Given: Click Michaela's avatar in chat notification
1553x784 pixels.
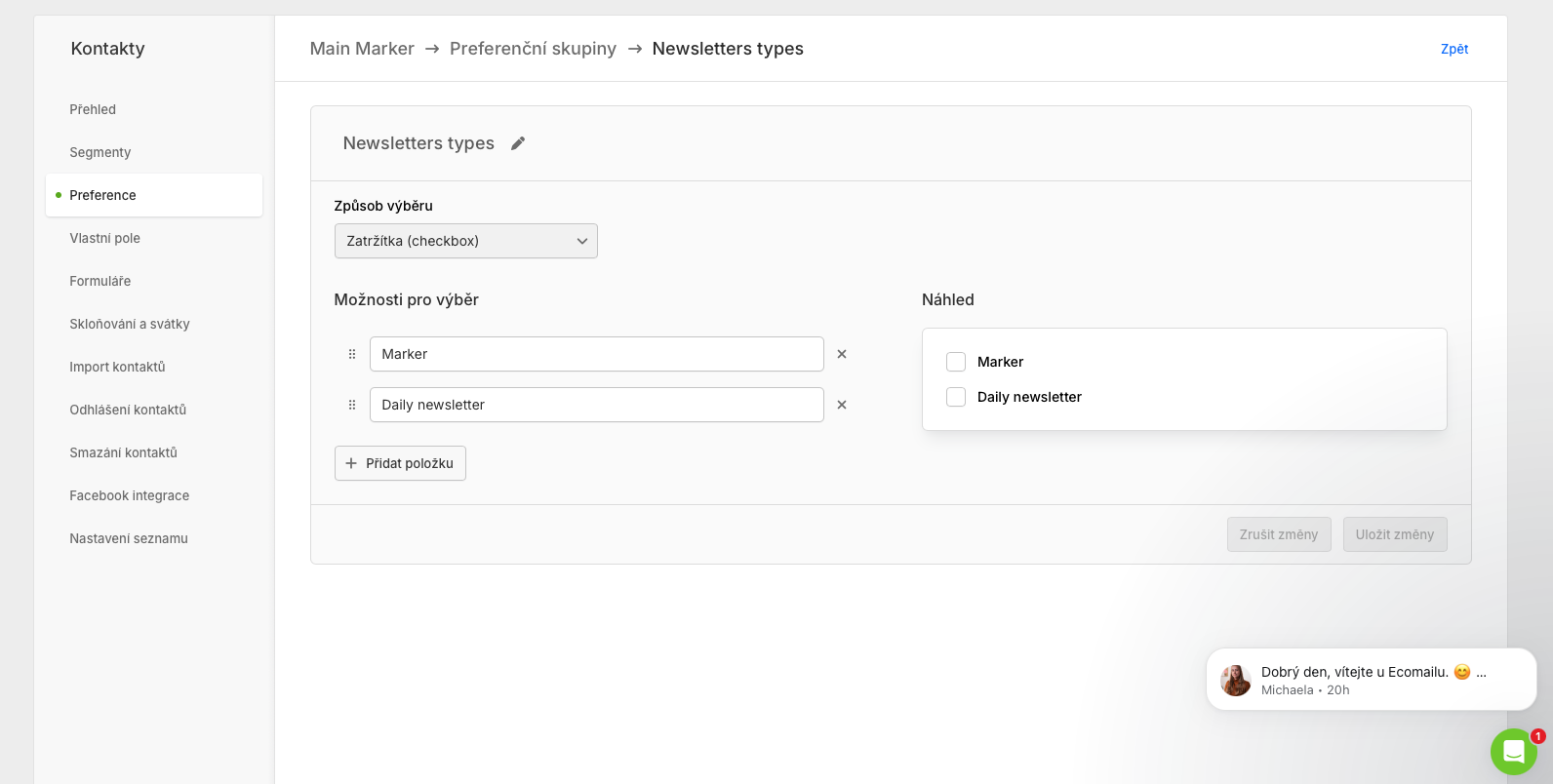Looking at the screenshot, I should click(x=1236, y=680).
